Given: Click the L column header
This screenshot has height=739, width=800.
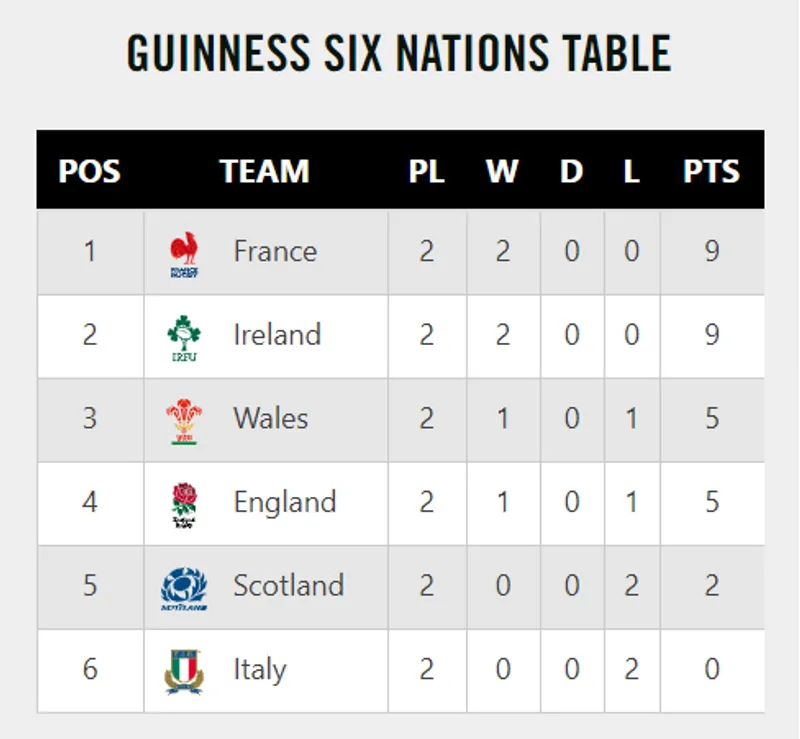Looking at the screenshot, I should [631, 171].
